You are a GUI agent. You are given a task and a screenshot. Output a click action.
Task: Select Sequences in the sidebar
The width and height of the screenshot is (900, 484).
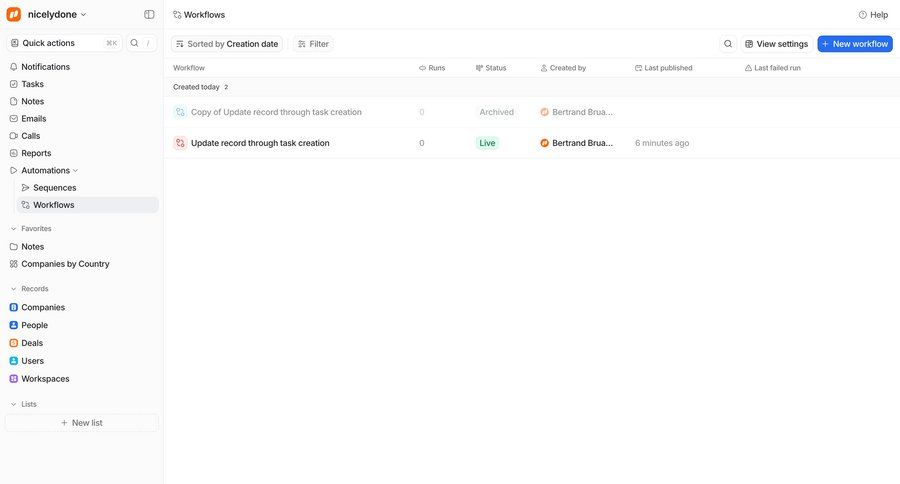(x=54, y=188)
